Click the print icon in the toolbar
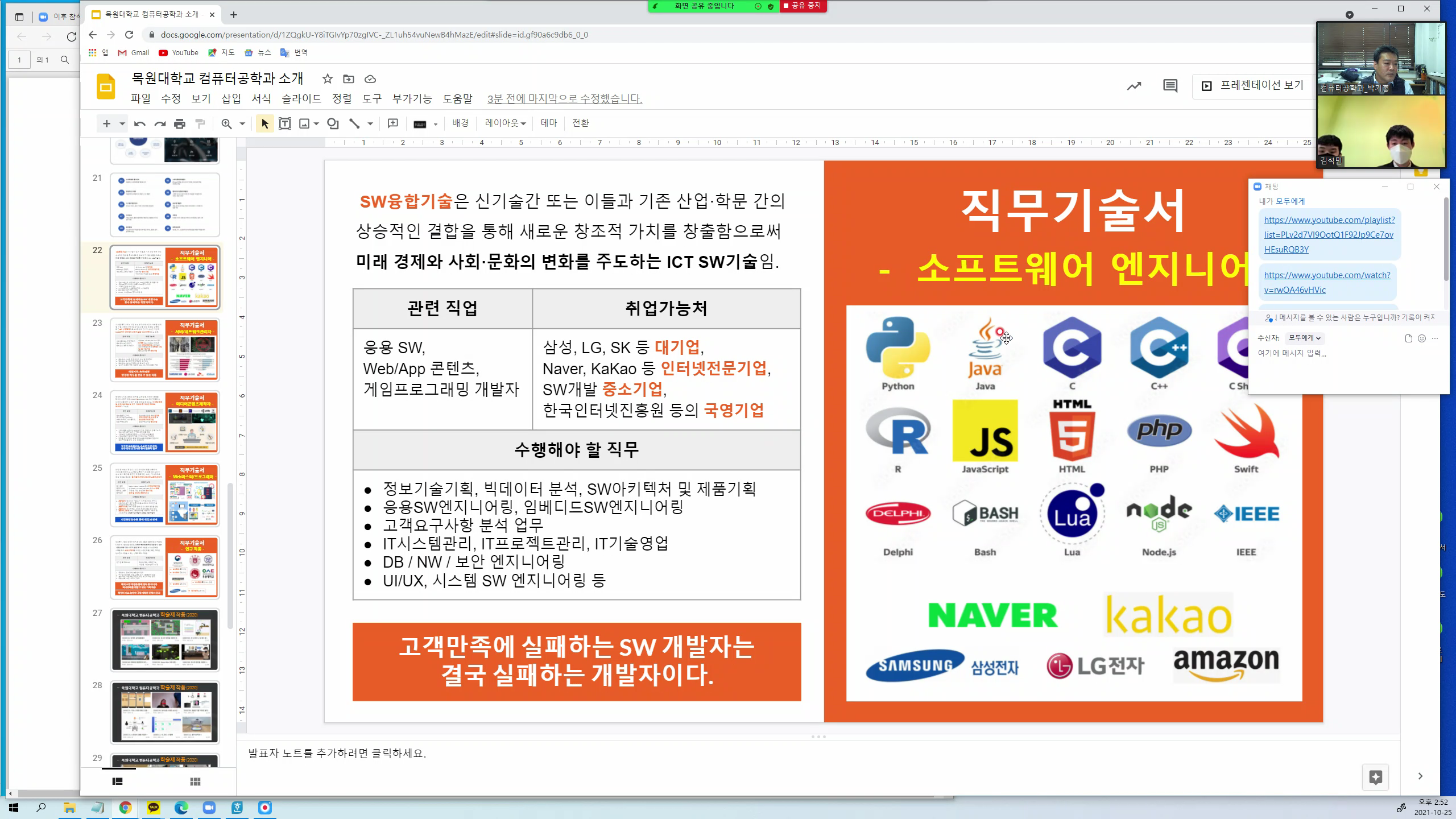 (180, 123)
